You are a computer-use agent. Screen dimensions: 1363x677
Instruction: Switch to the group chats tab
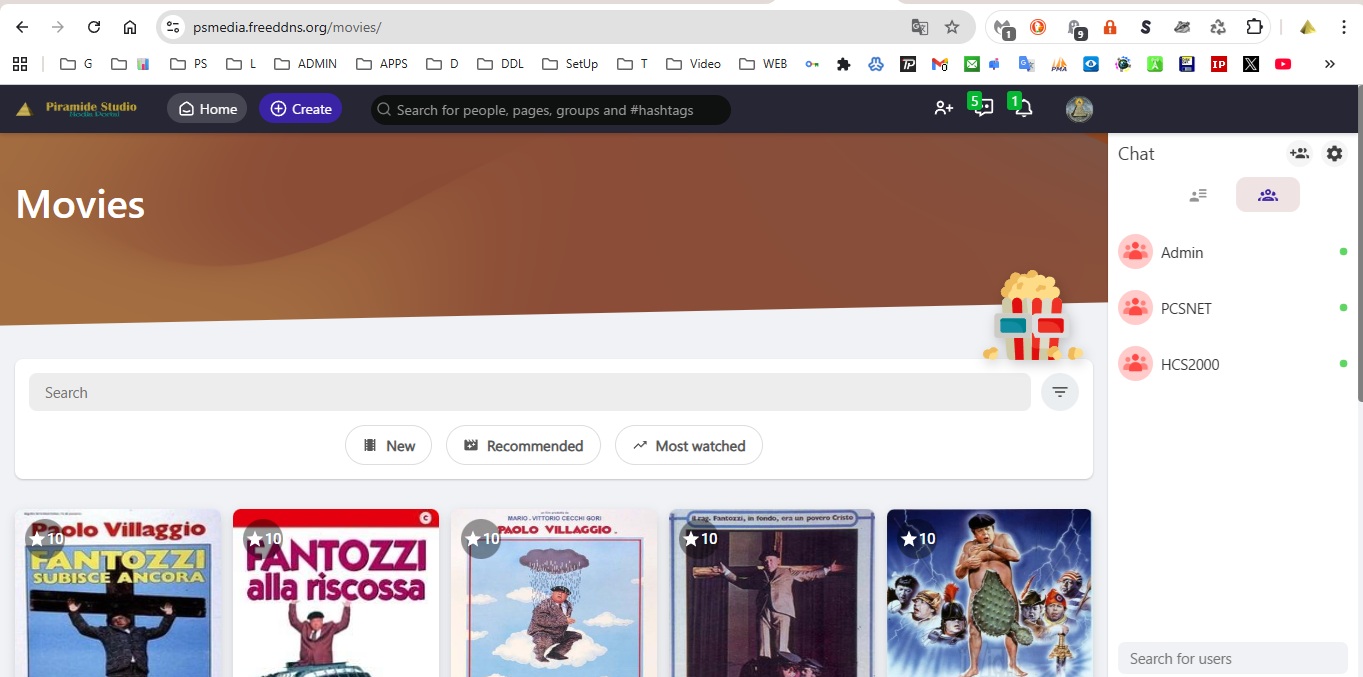tap(1267, 195)
